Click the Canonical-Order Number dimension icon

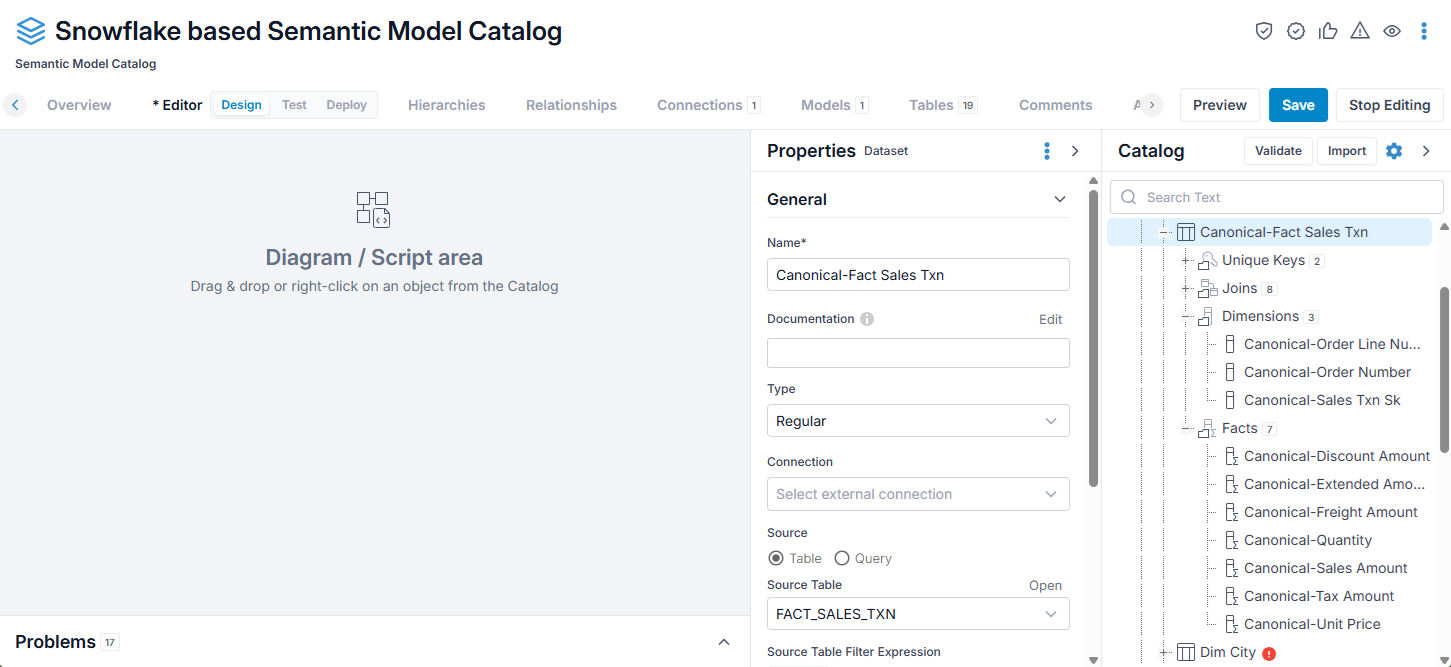[1231, 372]
